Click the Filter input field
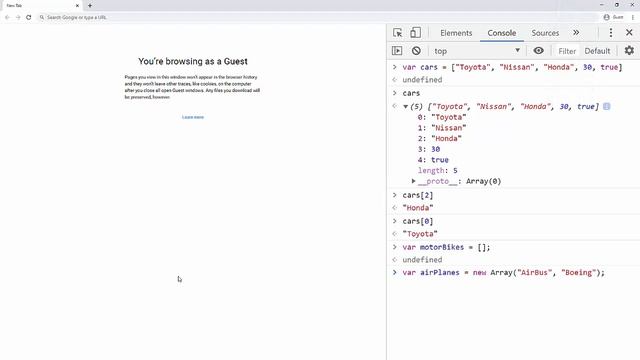This screenshot has height=360, width=640. (x=567, y=51)
